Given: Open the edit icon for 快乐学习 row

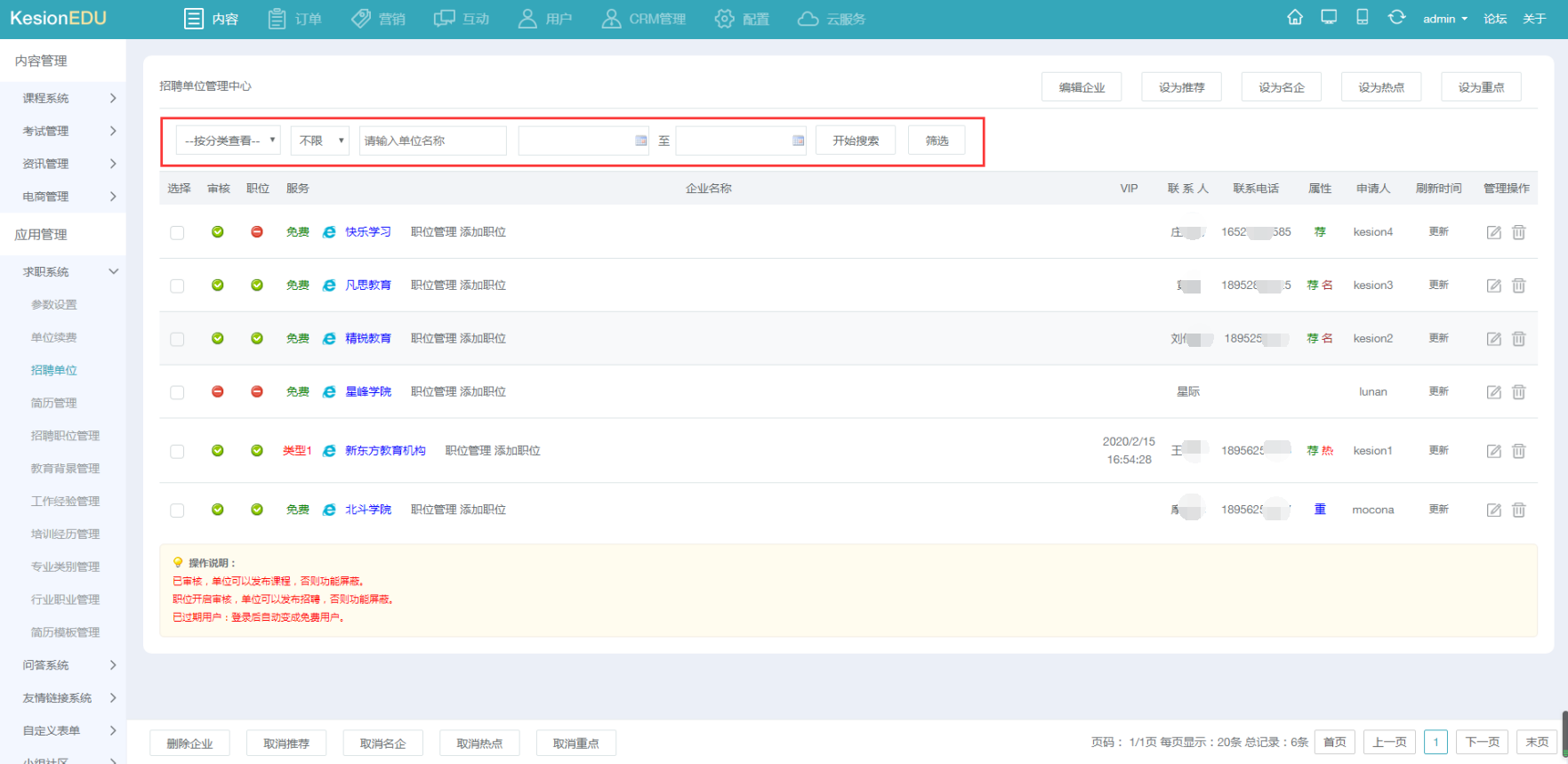Looking at the screenshot, I should (1494, 232).
